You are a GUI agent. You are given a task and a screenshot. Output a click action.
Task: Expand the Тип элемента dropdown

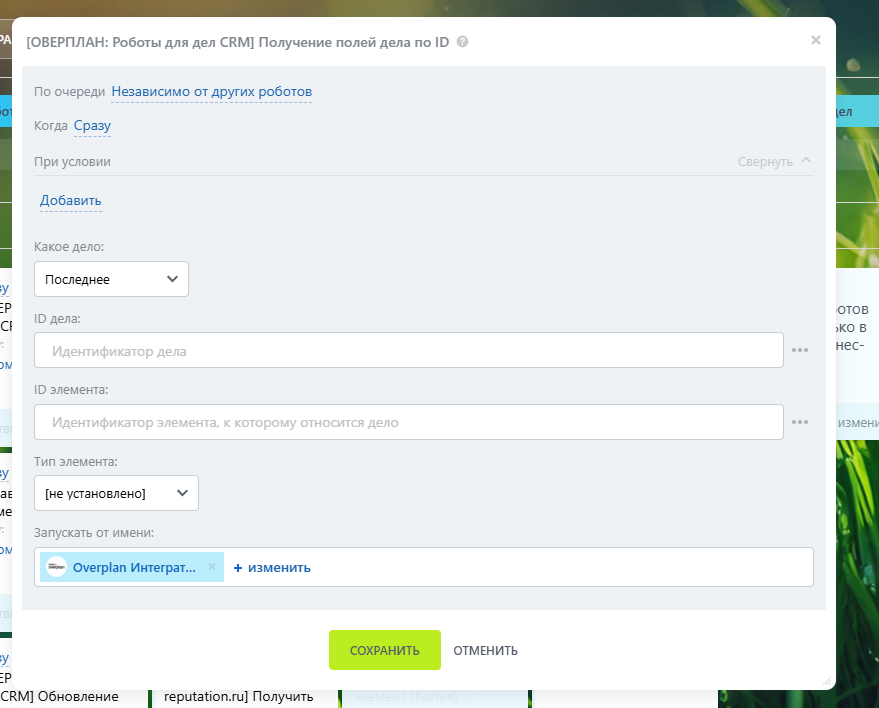click(116, 493)
